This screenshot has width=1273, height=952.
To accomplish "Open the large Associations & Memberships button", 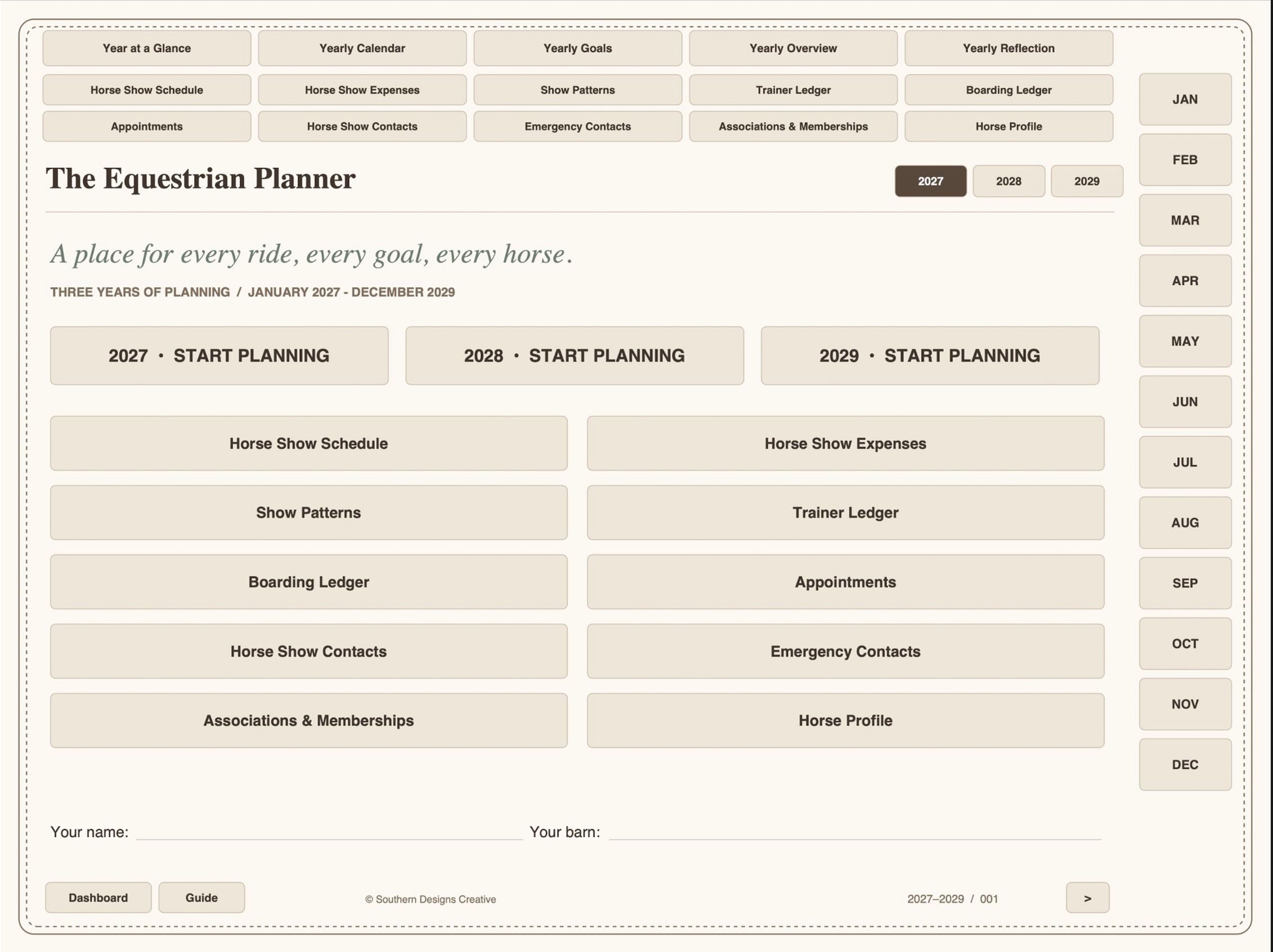I will tap(309, 721).
